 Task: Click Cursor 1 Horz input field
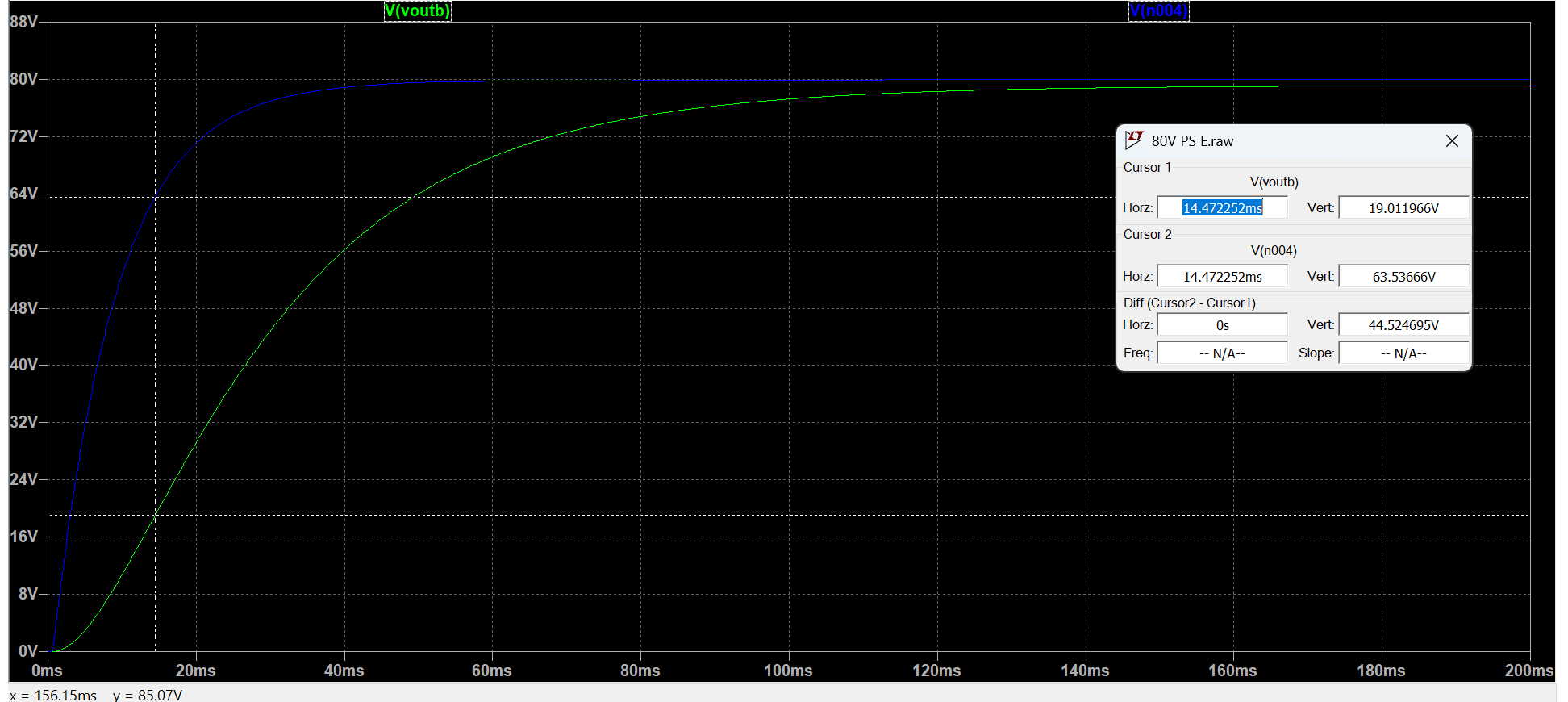(1222, 208)
